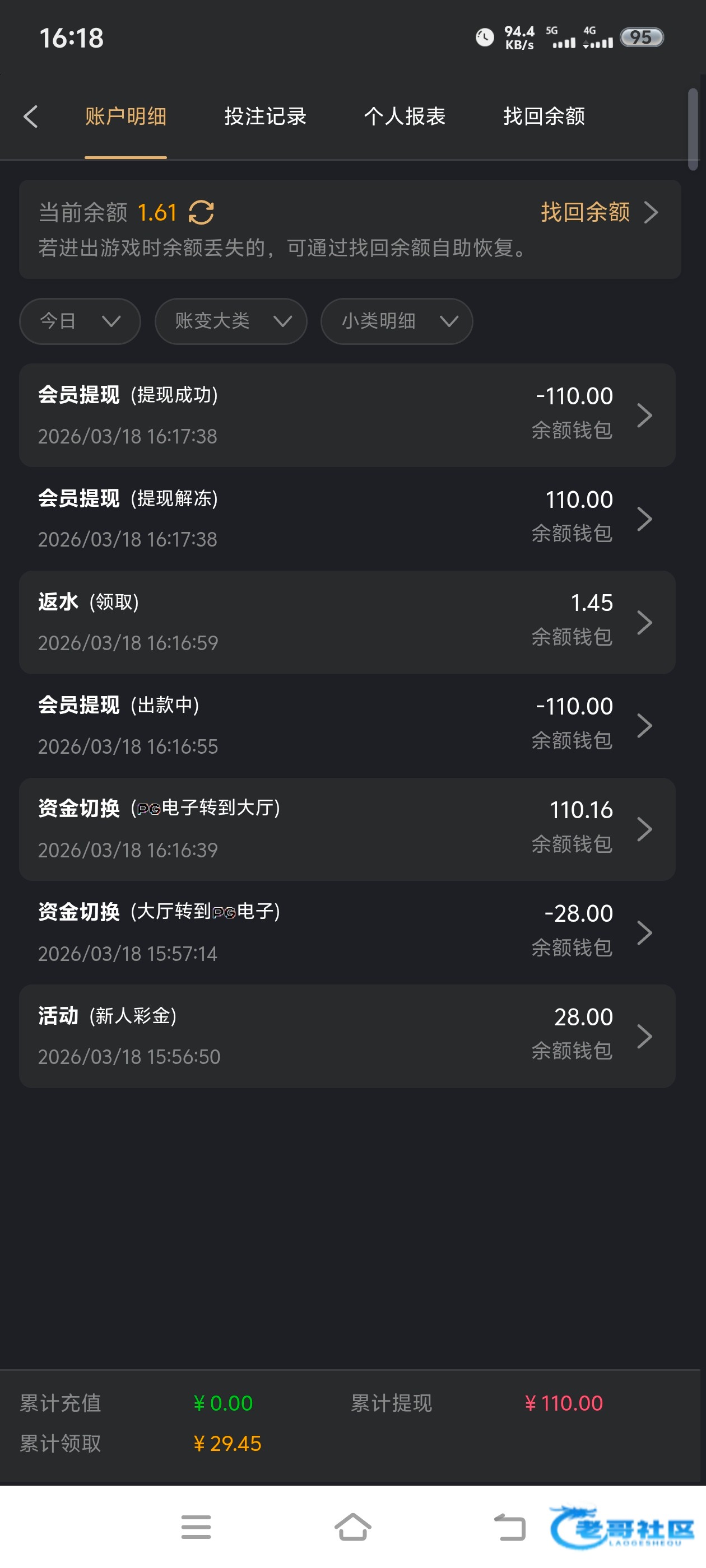The image size is (706, 1568).
Task: Refresh the current balance amount
Action: (201, 212)
